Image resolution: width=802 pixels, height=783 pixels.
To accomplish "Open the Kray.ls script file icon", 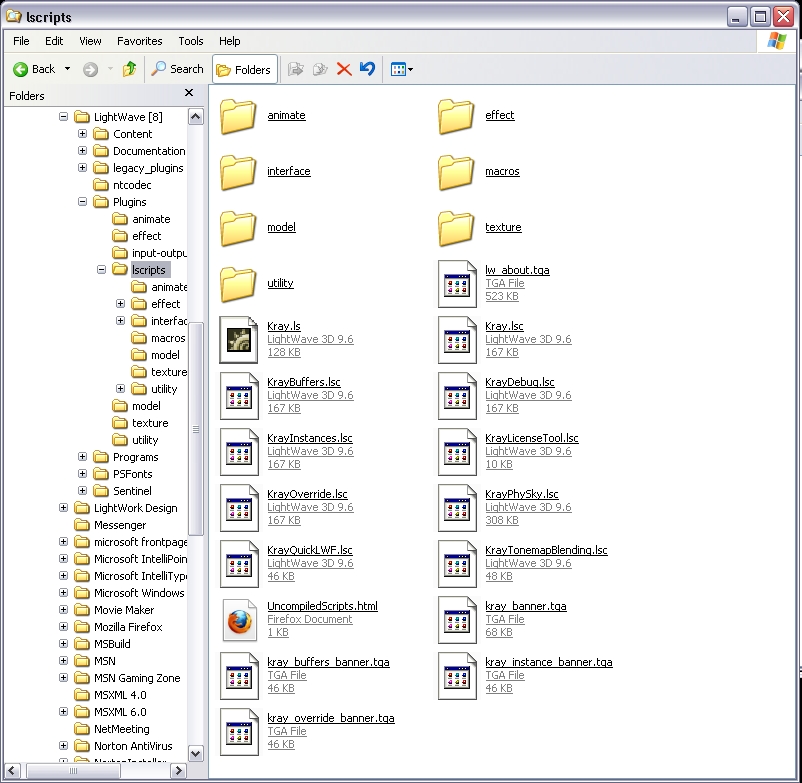I will coord(239,339).
